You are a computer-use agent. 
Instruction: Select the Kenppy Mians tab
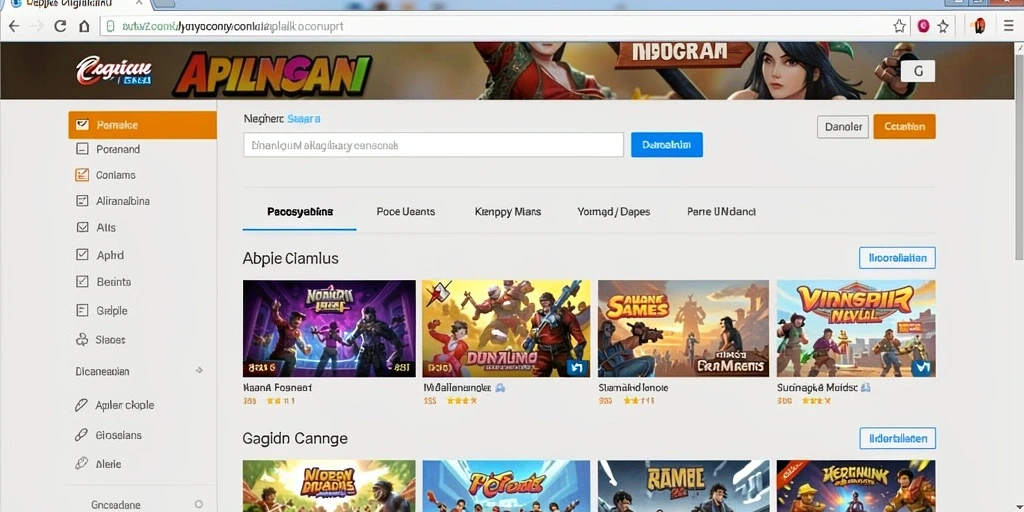point(507,212)
